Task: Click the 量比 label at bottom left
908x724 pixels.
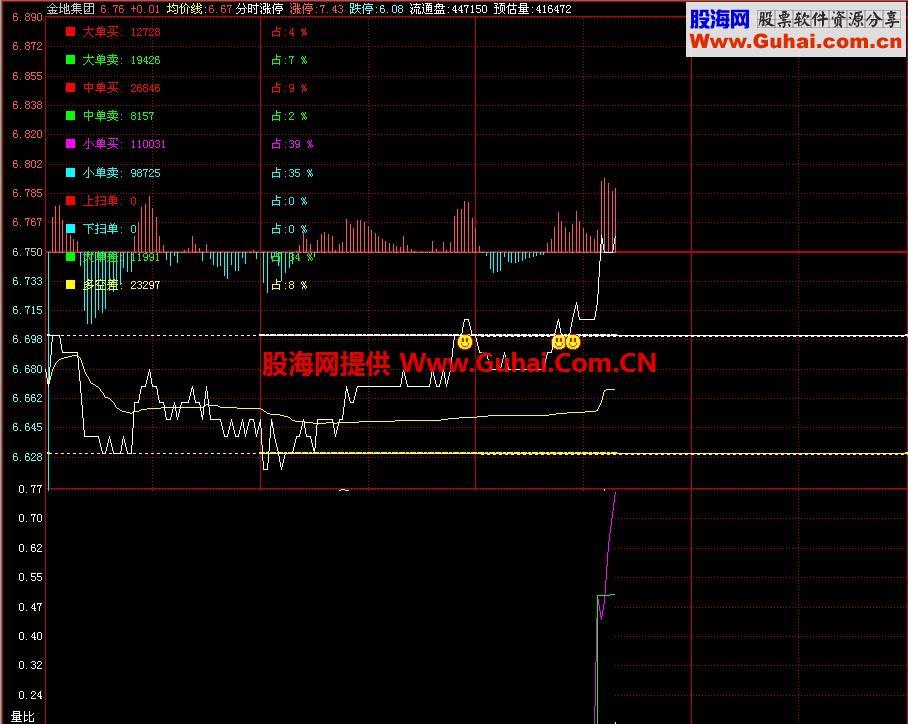Action: (x=22, y=716)
